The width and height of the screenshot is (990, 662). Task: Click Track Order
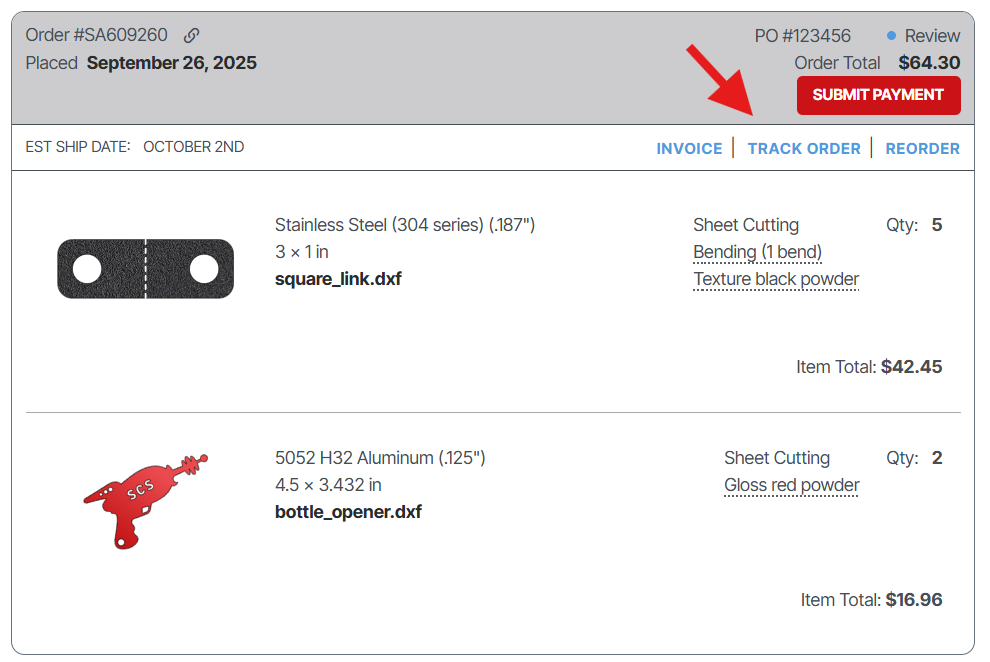point(804,148)
